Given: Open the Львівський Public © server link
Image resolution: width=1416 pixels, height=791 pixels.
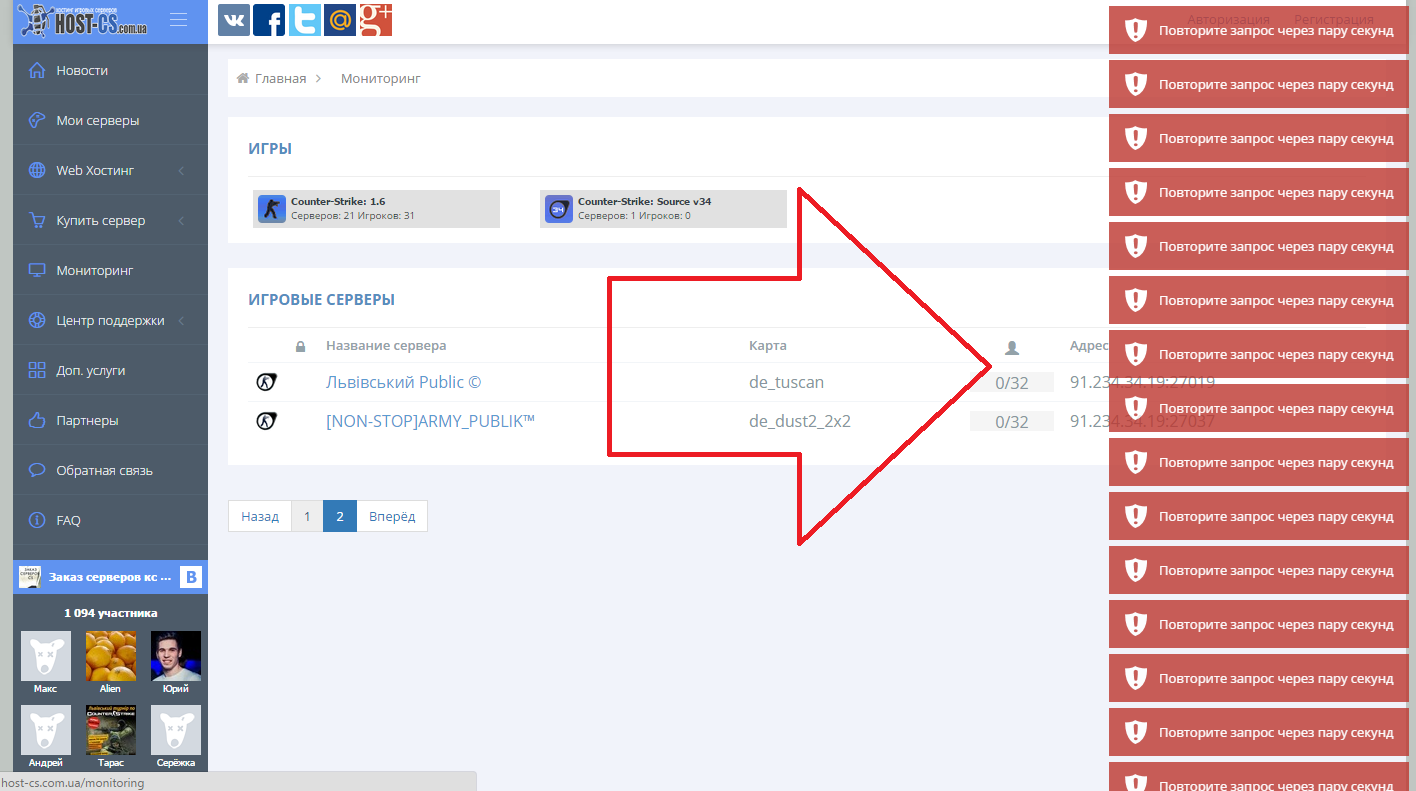Looking at the screenshot, I should pyautogui.click(x=404, y=382).
